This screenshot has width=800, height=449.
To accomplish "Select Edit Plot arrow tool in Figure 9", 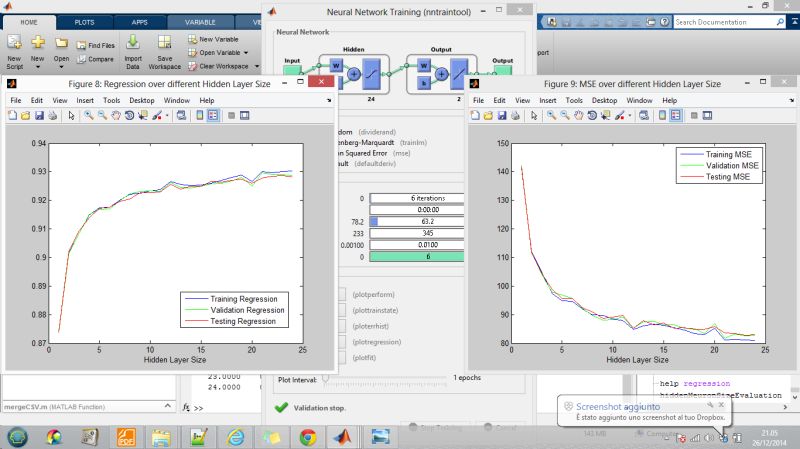I will click(534, 116).
